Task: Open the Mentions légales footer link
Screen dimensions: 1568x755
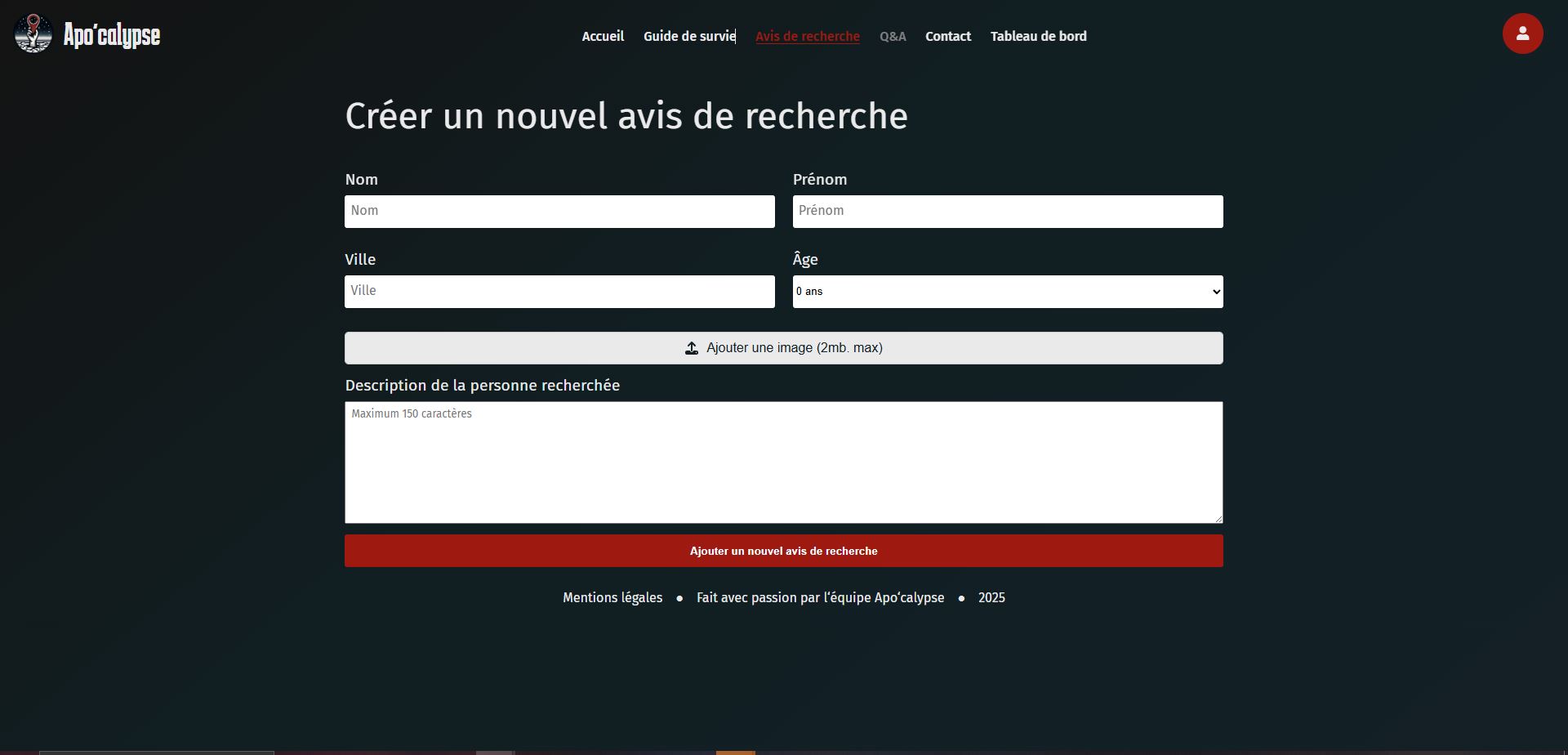Action: [x=612, y=598]
